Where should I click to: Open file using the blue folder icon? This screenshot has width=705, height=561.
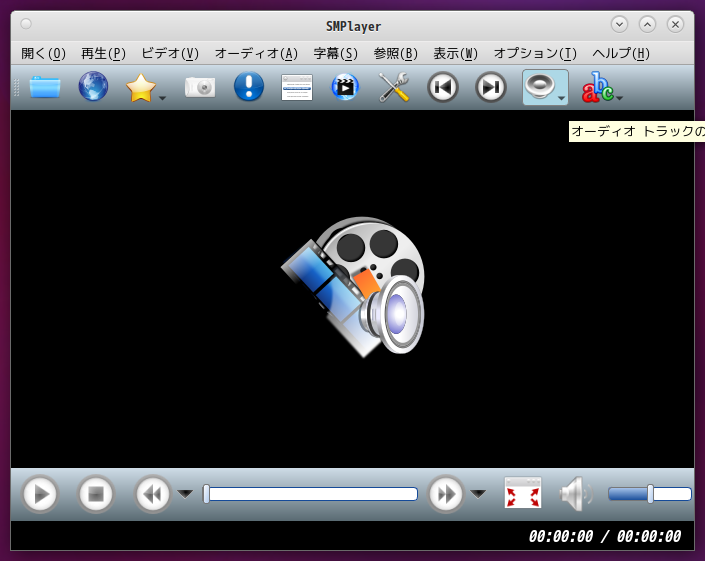(x=45, y=87)
